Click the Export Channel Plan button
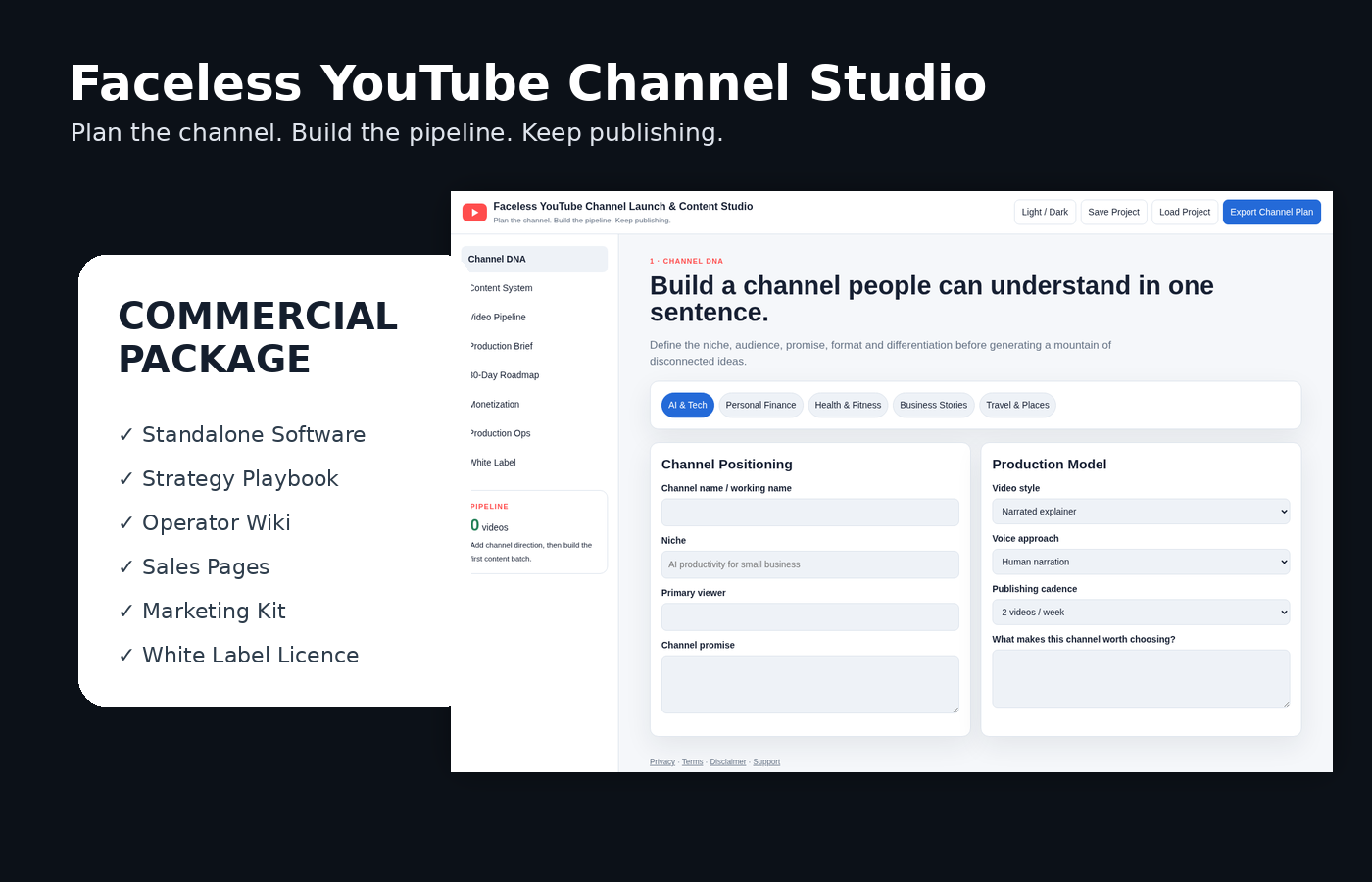This screenshot has height=882, width=1372. 1271,212
